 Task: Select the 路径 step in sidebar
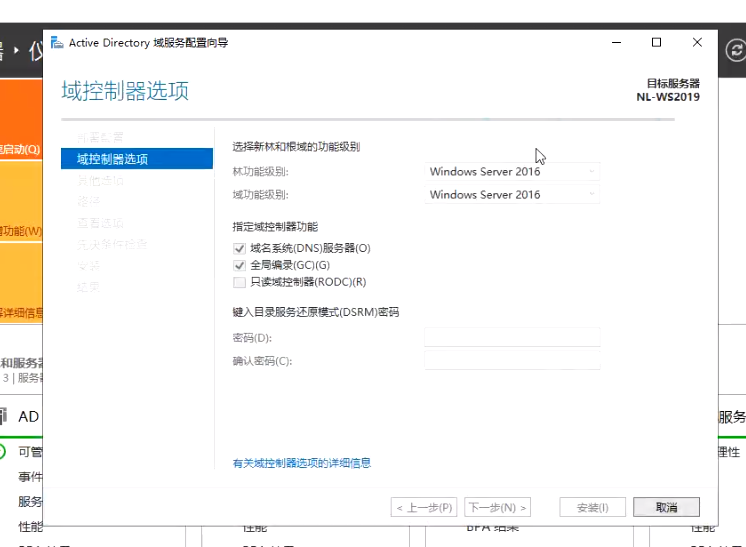pos(88,202)
